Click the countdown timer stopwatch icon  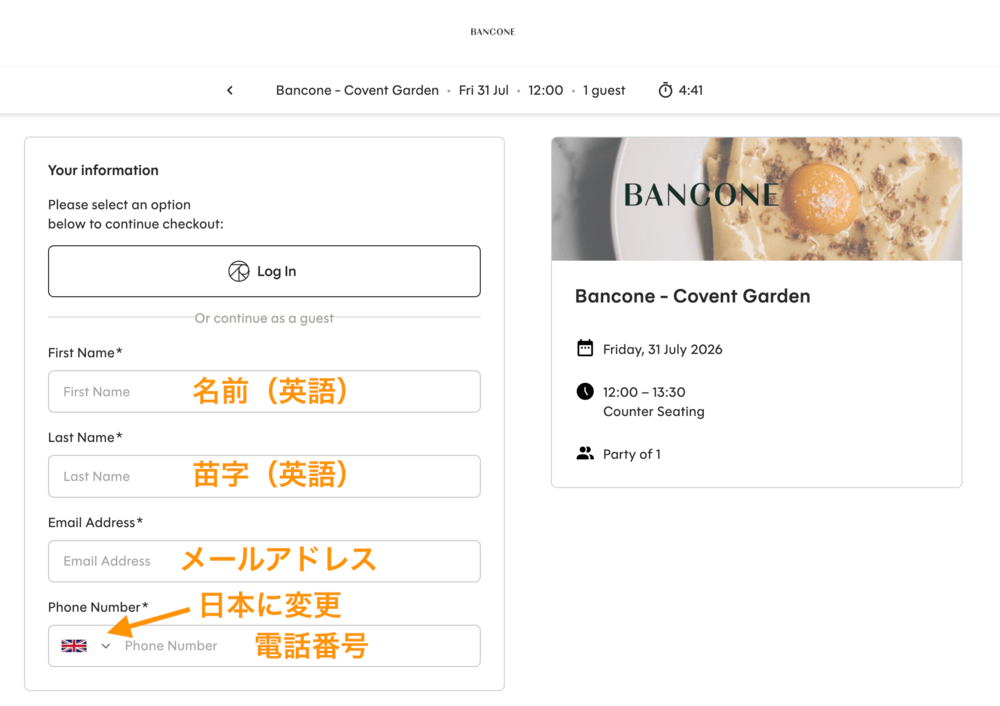point(665,90)
